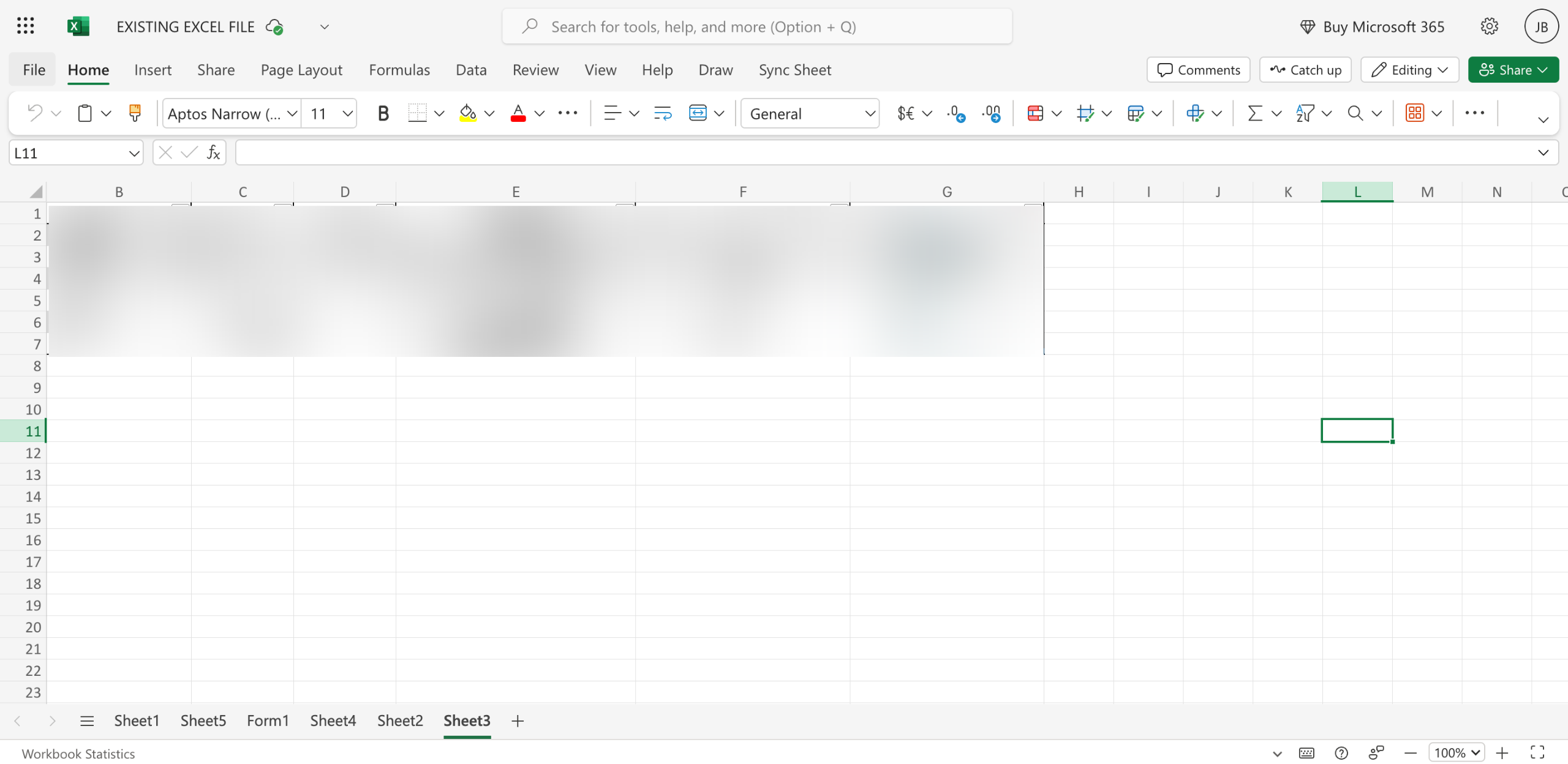Image resolution: width=1568 pixels, height=764 pixels.
Task: Open the Sort and Filter icon
Action: [1305, 113]
